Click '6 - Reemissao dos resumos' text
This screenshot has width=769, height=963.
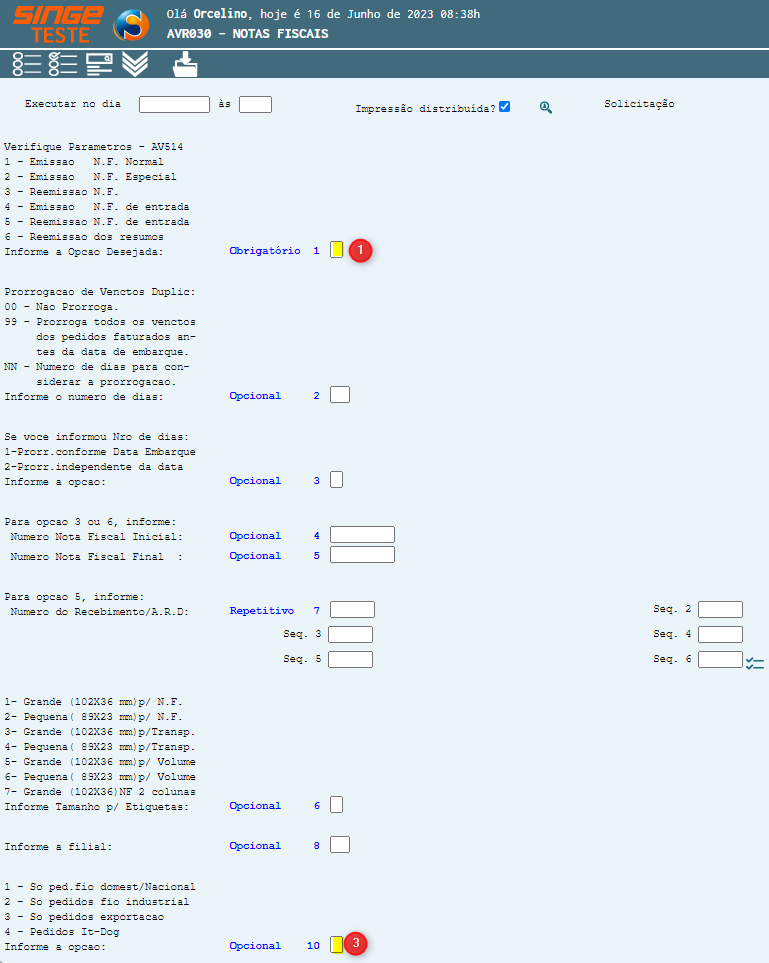[x=84, y=236]
